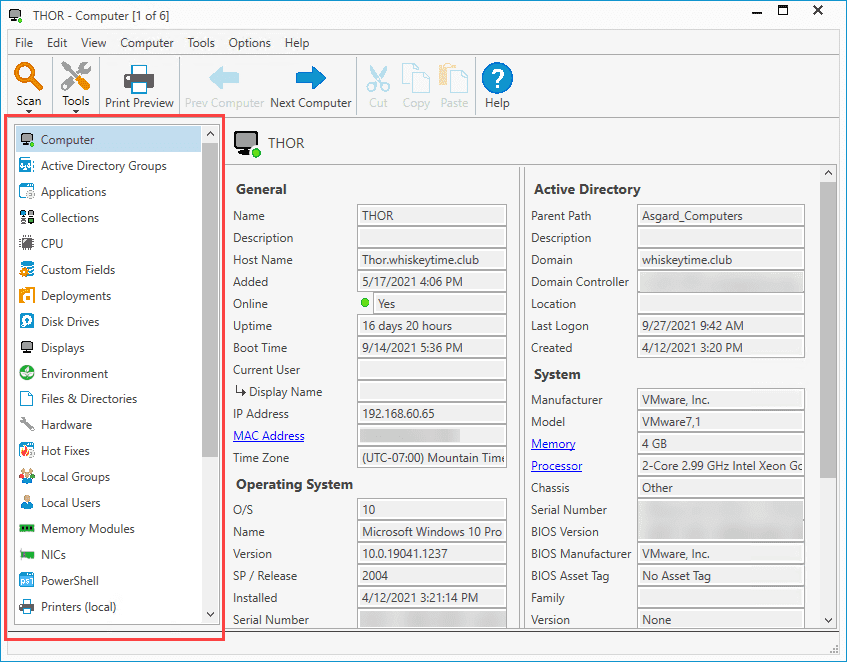This screenshot has height=662, width=847.
Task: Click details pane scroll-down arrow
Action: point(828,620)
